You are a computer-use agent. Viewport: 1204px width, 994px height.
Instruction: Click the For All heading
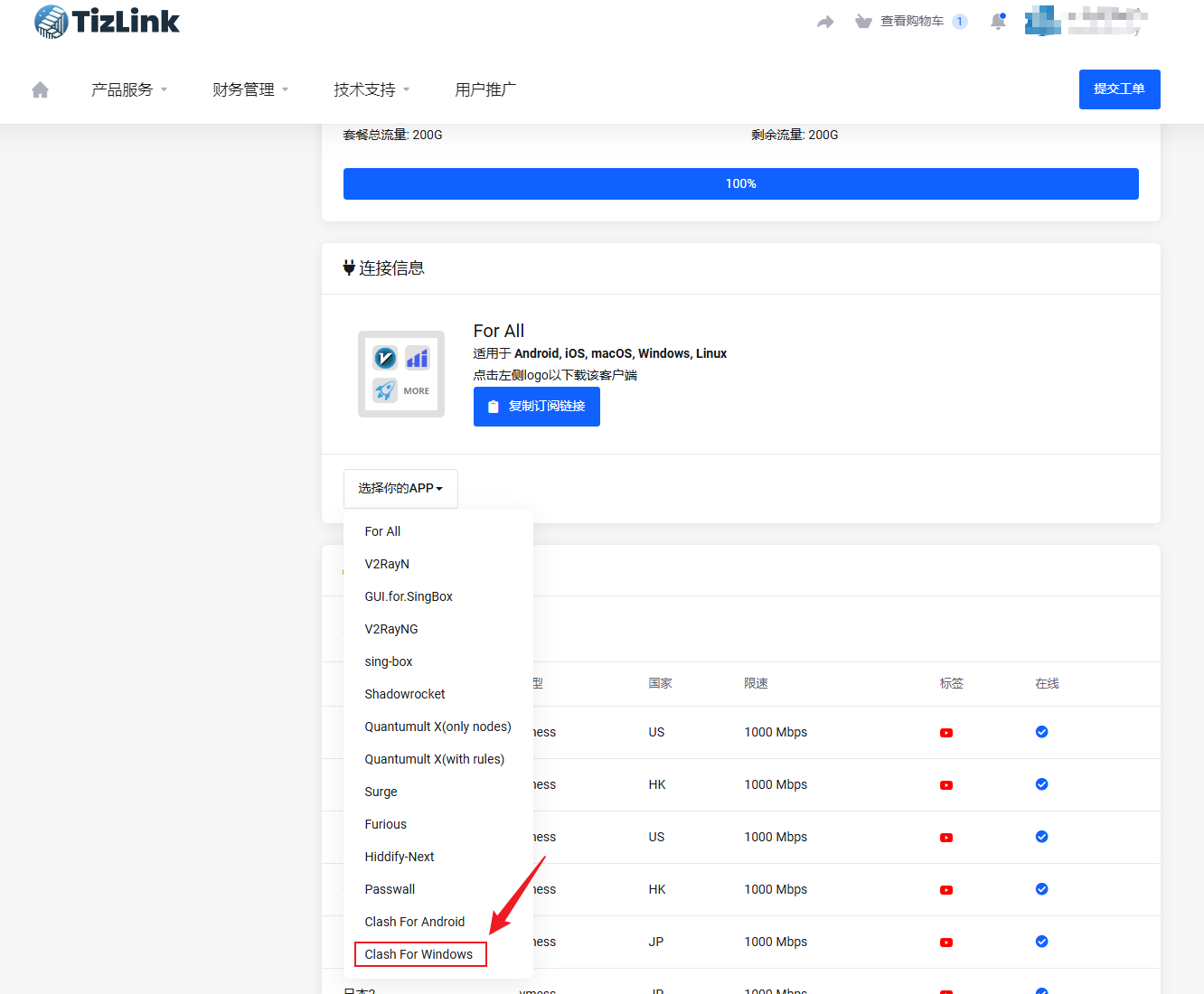pos(499,331)
